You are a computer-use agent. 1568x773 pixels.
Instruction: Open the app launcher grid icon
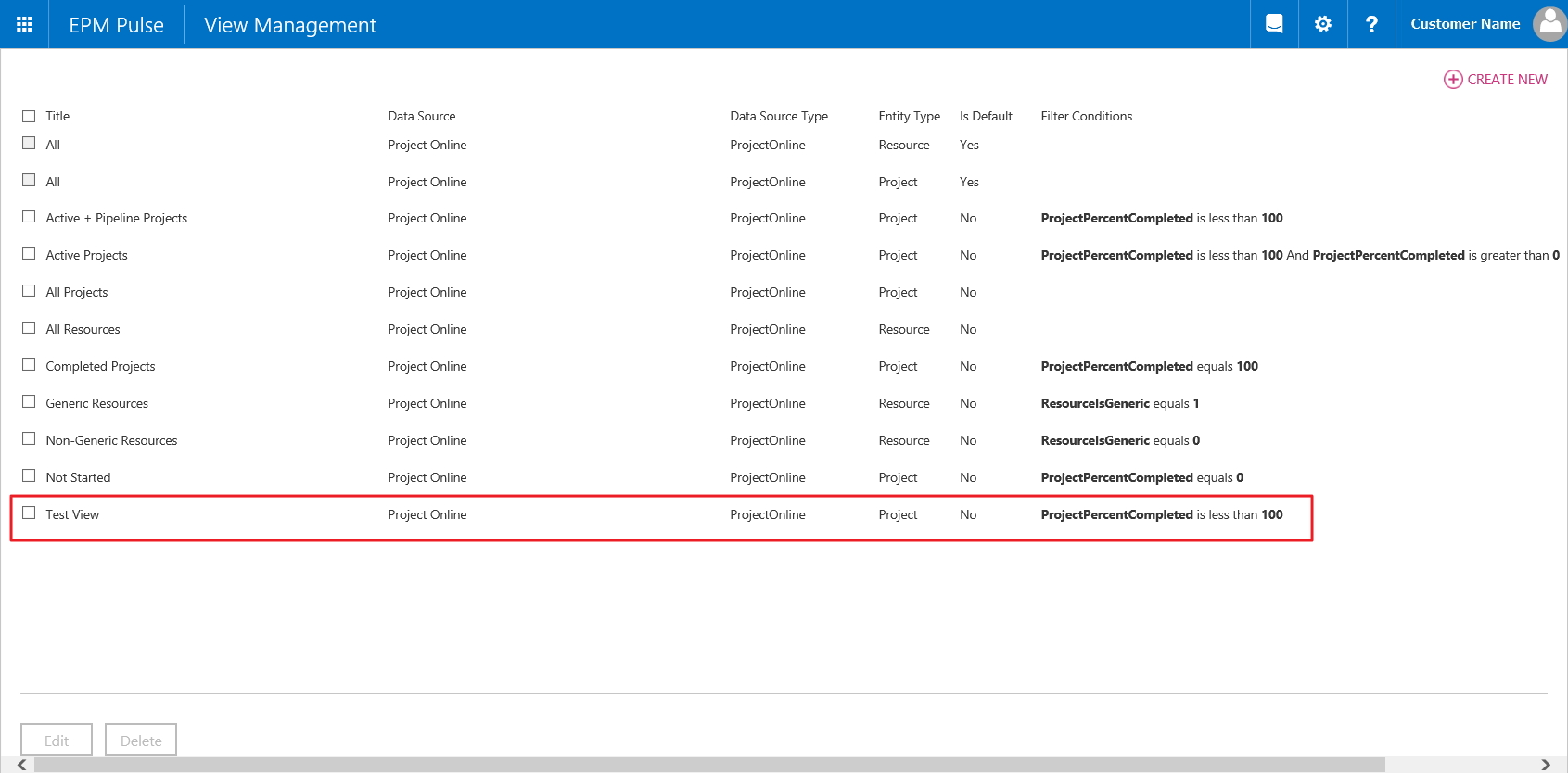coord(24,24)
